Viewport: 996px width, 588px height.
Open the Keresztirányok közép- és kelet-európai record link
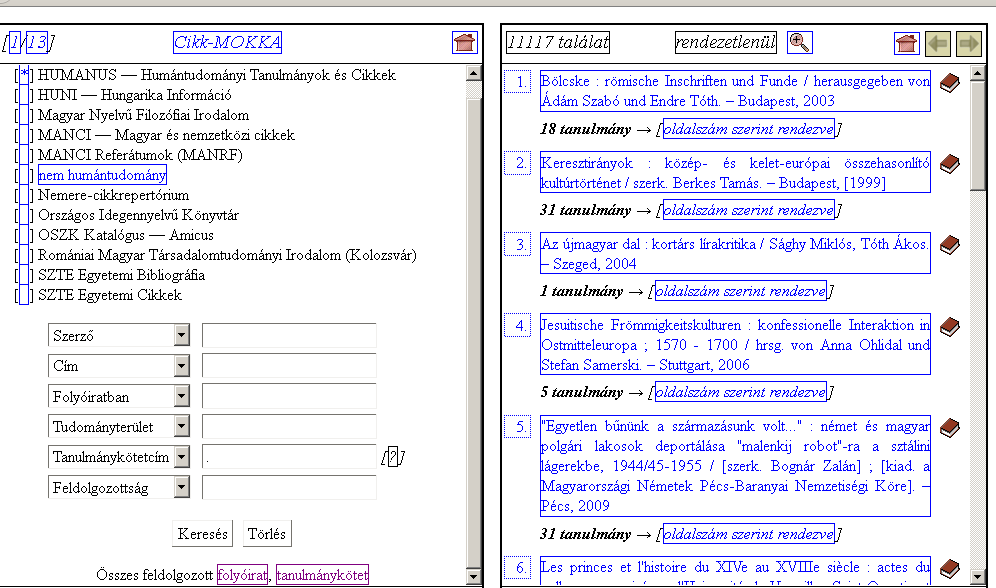click(x=735, y=173)
